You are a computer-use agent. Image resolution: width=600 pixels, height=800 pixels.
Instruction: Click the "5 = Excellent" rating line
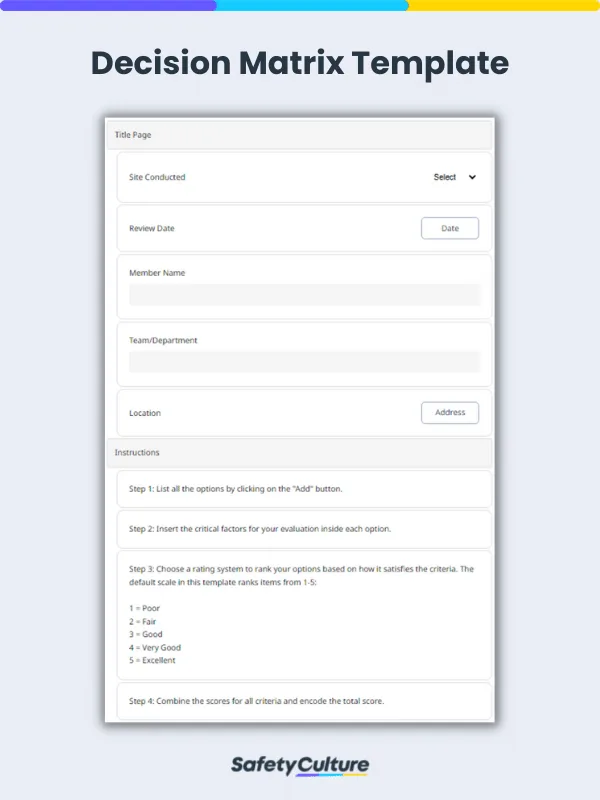click(x=151, y=660)
